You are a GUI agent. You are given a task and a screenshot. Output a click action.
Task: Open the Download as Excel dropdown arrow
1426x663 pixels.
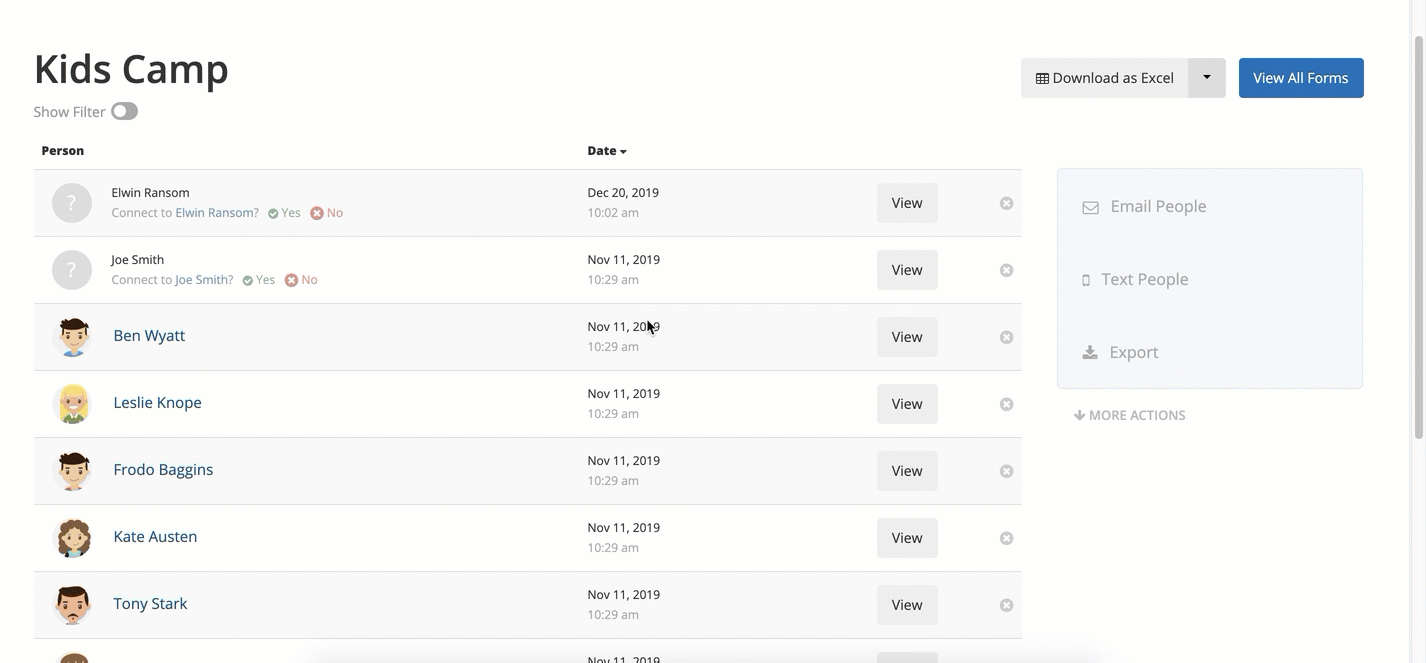pos(1207,78)
